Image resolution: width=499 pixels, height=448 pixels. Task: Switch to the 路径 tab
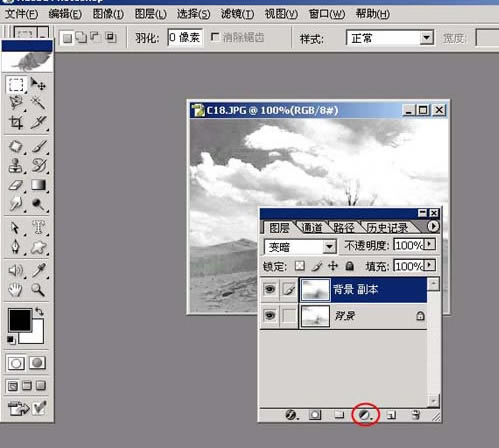tap(344, 228)
